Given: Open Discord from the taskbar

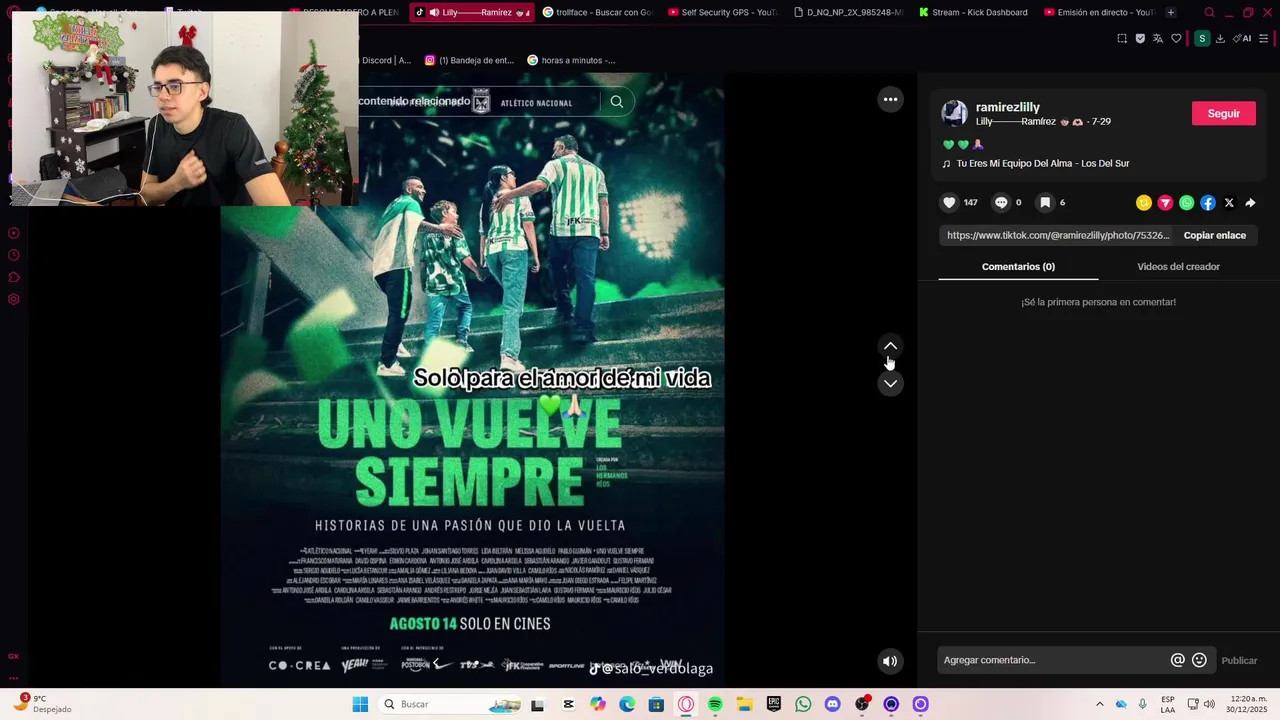Looking at the screenshot, I should coord(832,704).
